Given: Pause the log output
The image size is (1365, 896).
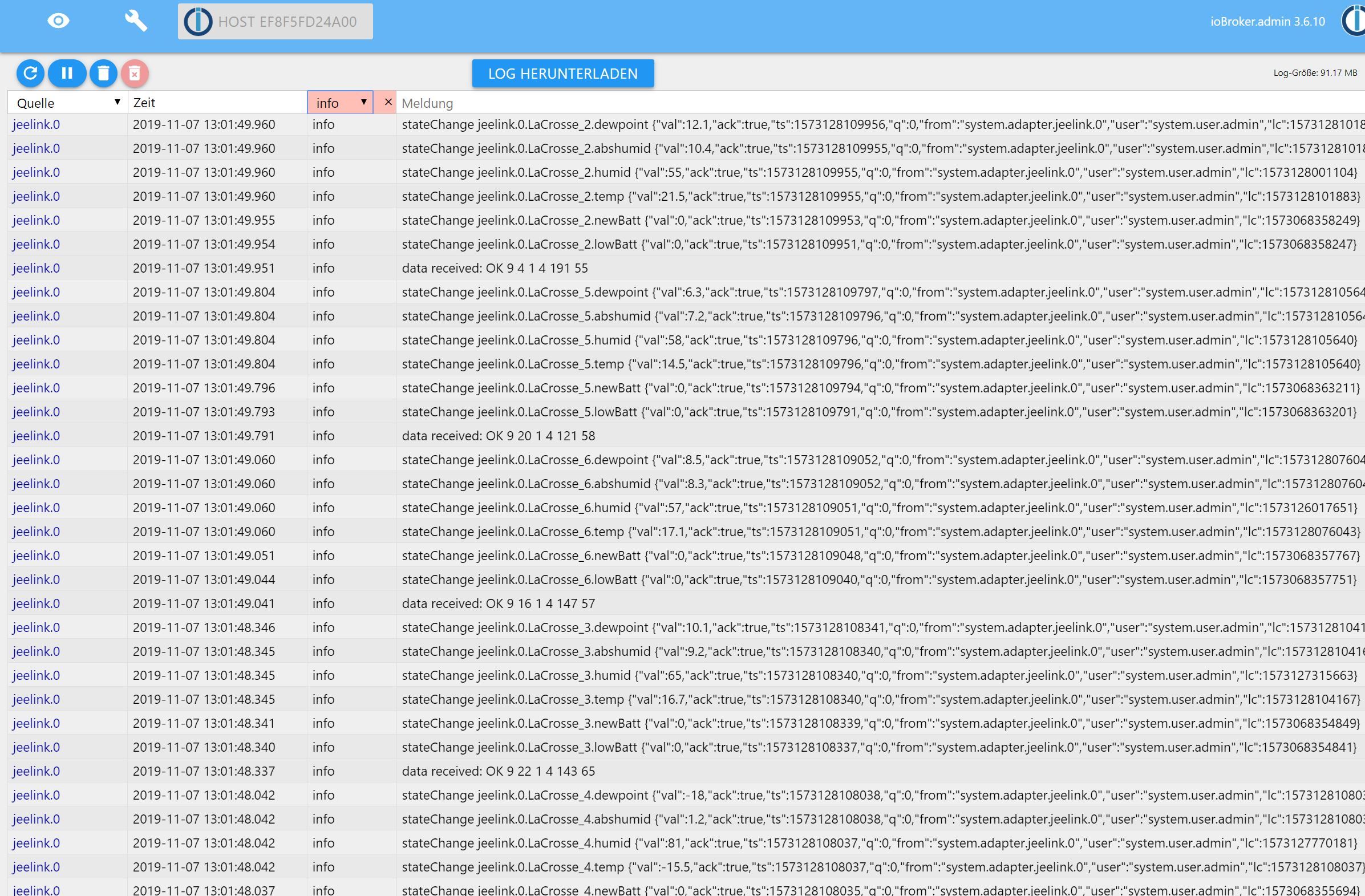Looking at the screenshot, I should (67, 74).
